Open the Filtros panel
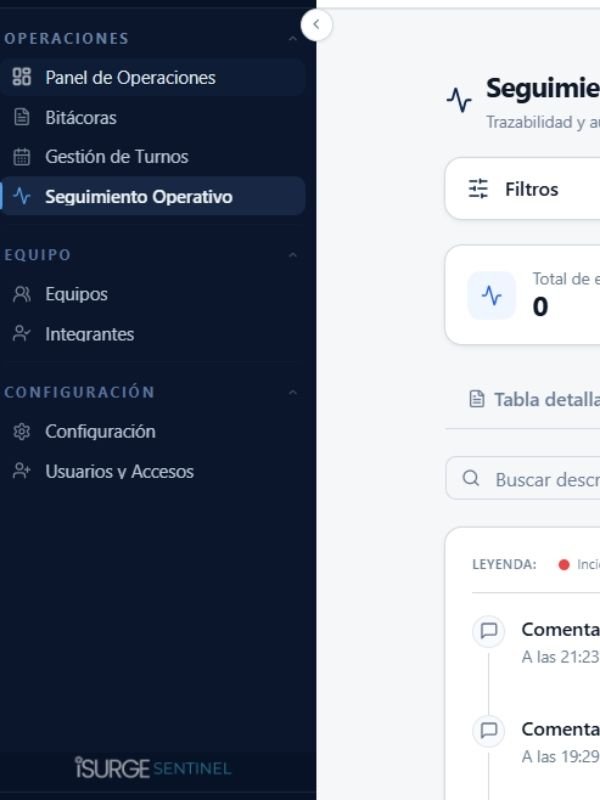600x800 pixels. pyautogui.click(x=530, y=189)
